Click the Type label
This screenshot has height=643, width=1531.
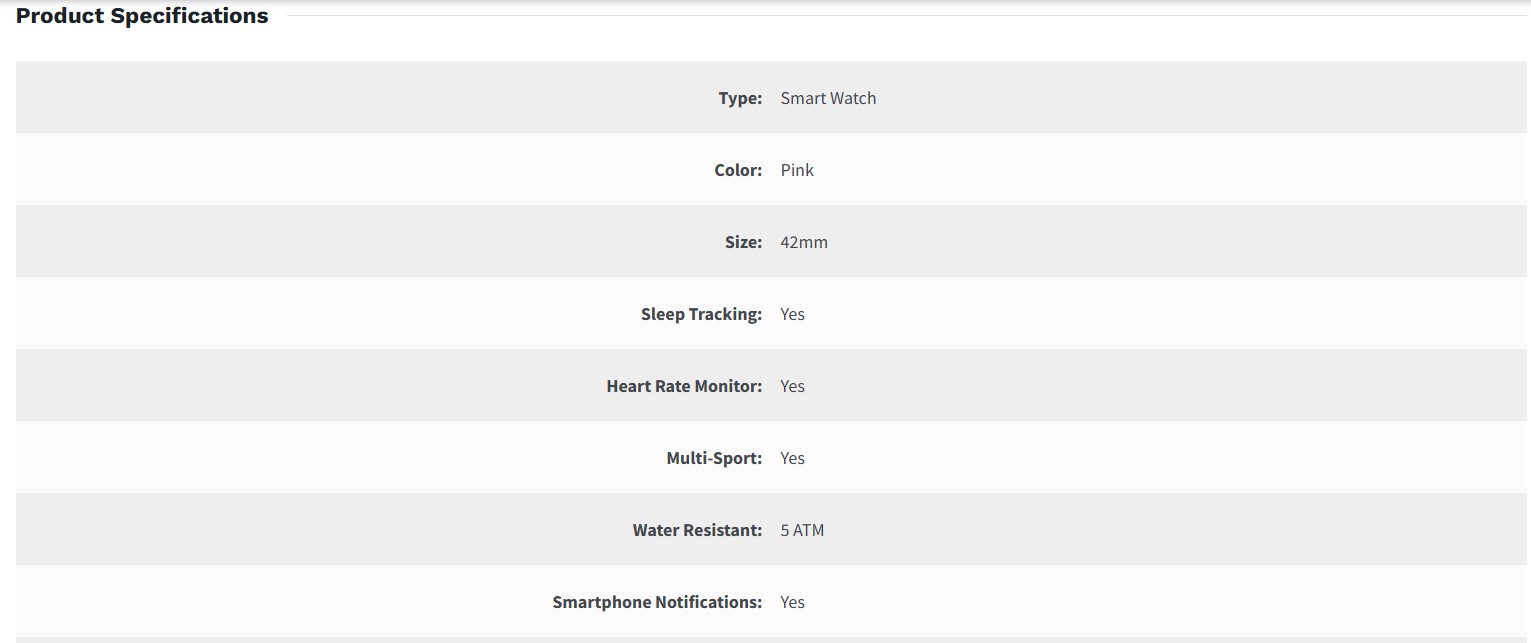coord(740,98)
